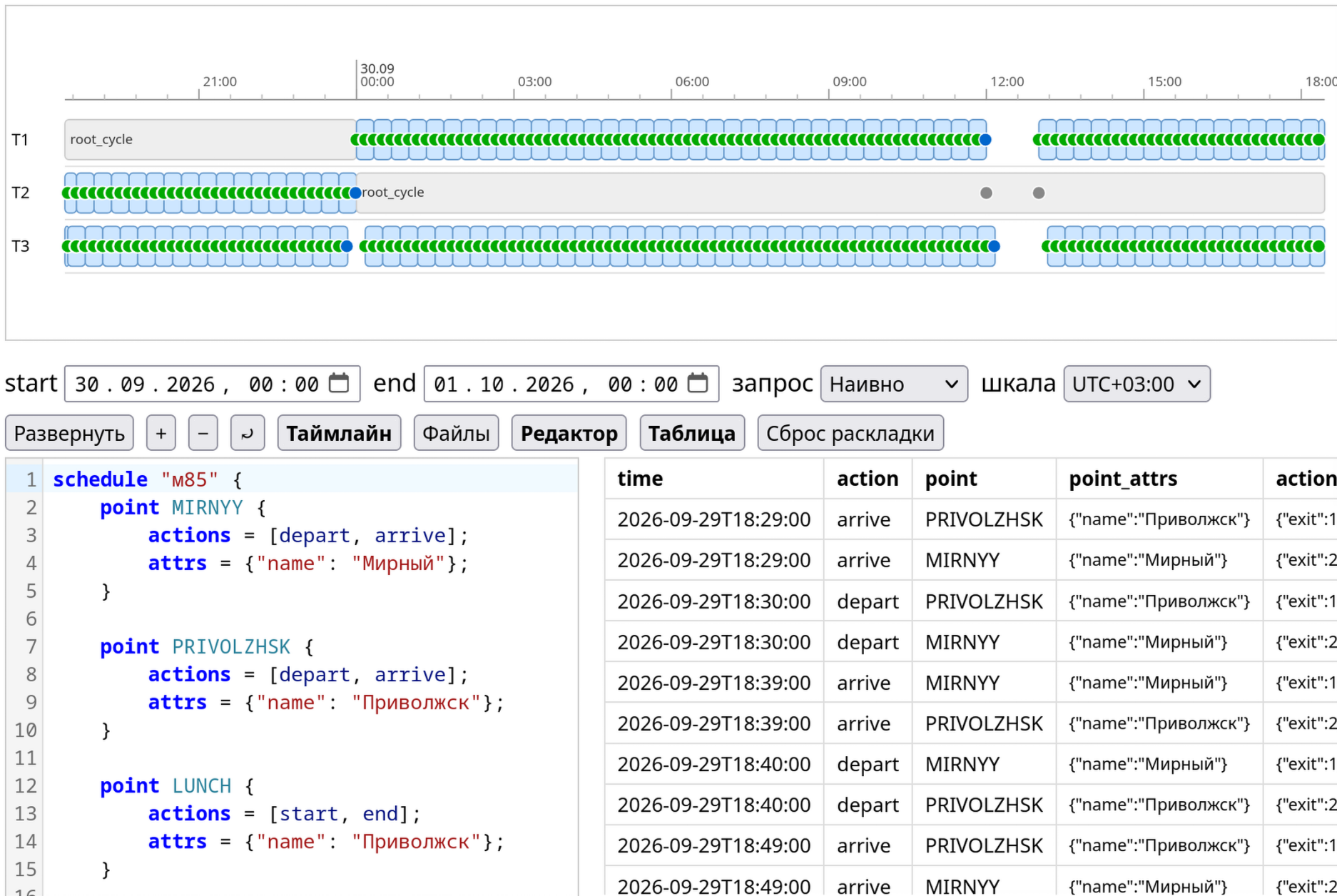Click the Сброс раскладки button
Image resolution: width=1337 pixels, height=896 pixels.
[x=850, y=433]
